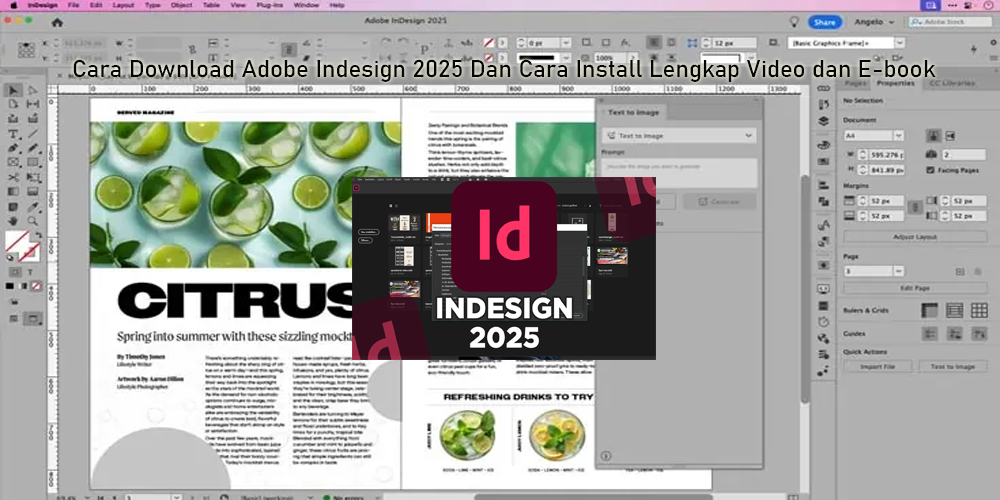Click the Import File quick action

point(878,367)
